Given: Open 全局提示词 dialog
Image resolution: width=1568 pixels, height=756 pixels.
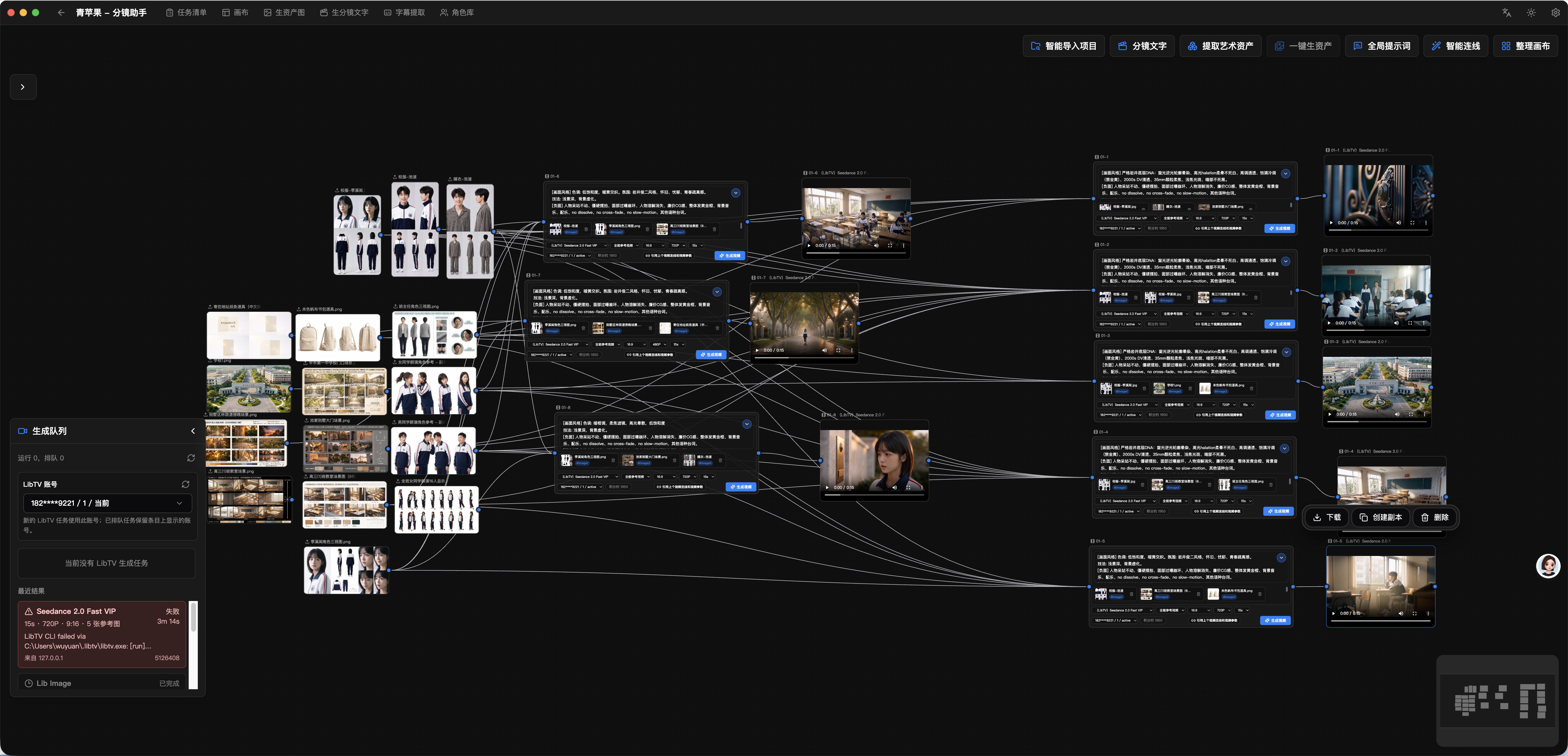Looking at the screenshot, I should point(1381,46).
